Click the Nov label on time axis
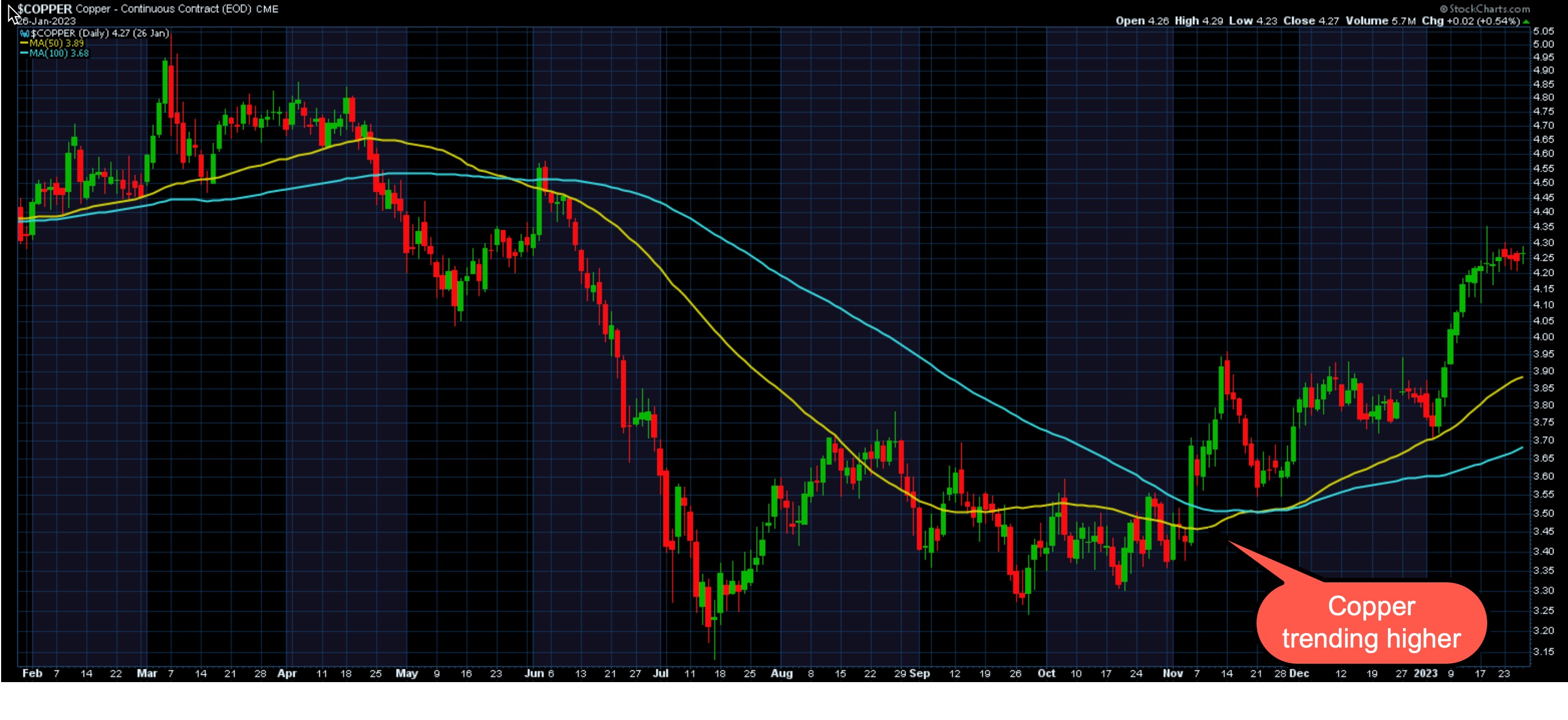The height and width of the screenshot is (720, 1568). [1172, 673]
